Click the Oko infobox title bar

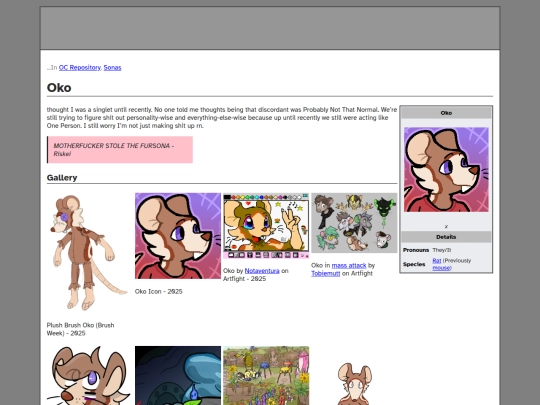(446, 113)
